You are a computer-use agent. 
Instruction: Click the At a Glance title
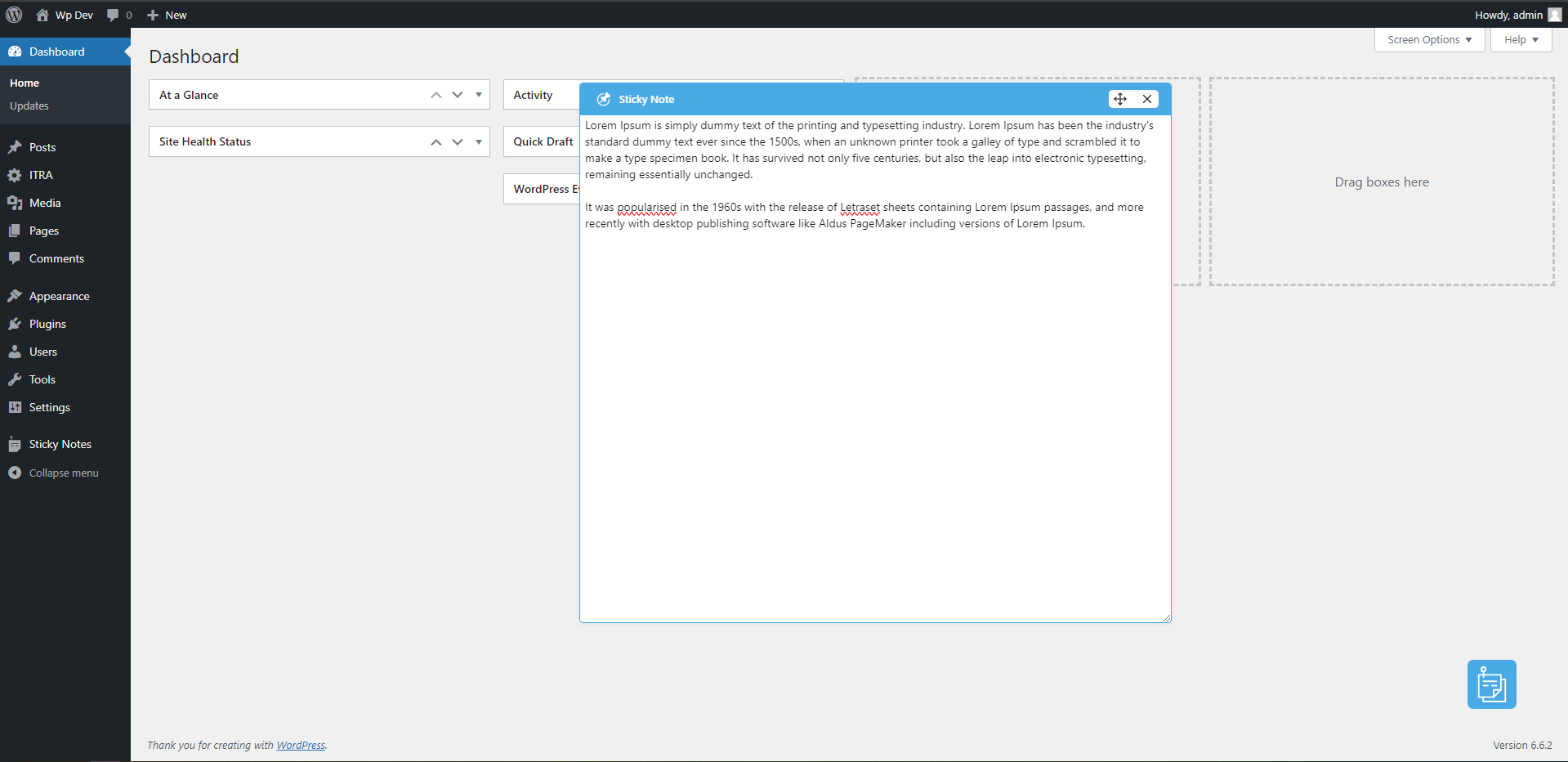[x=189, y=95]
